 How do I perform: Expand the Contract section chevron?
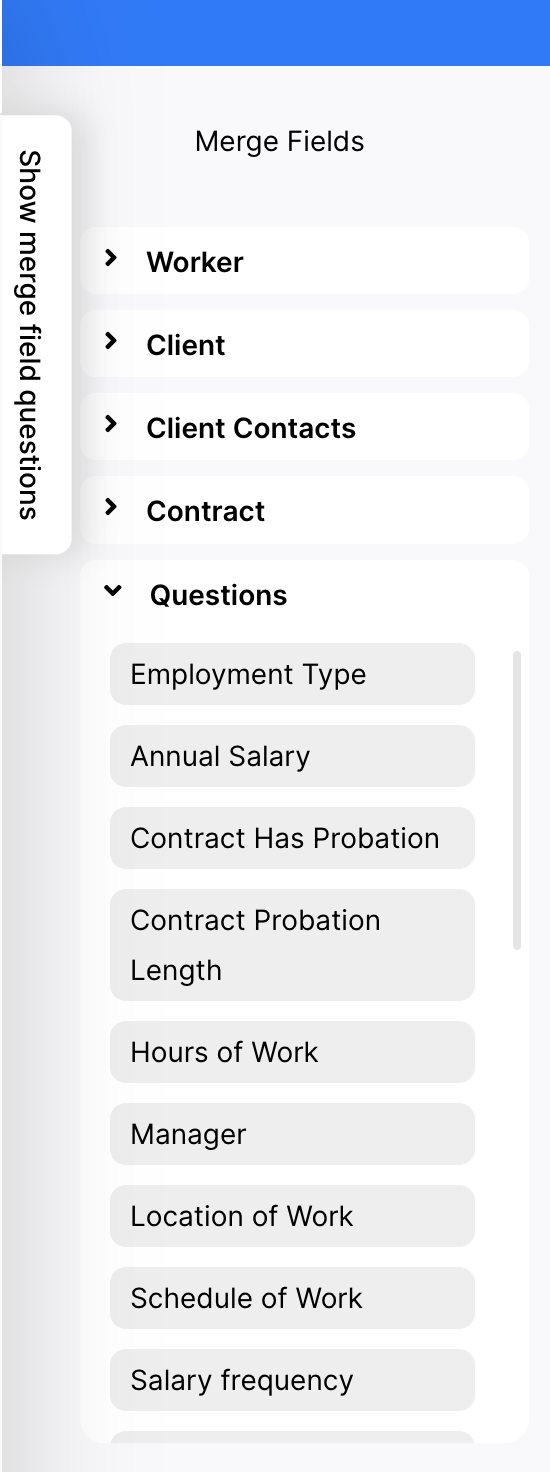pyautogui.click(x=111, y=507)
